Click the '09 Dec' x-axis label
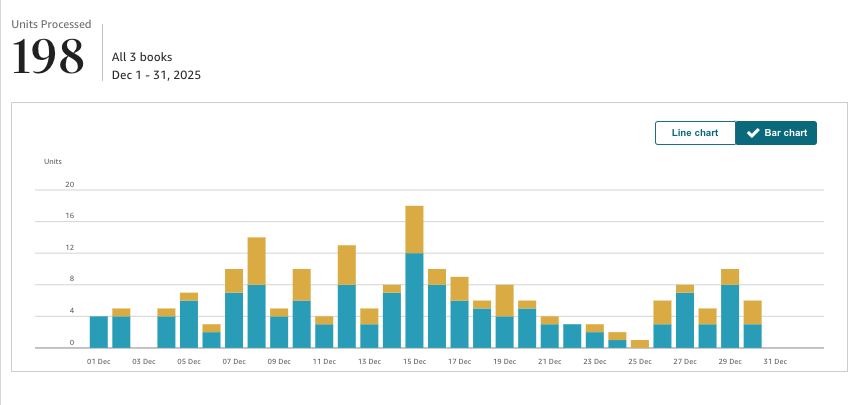Screen dimensions: 853x405 [x=279, y=361]
